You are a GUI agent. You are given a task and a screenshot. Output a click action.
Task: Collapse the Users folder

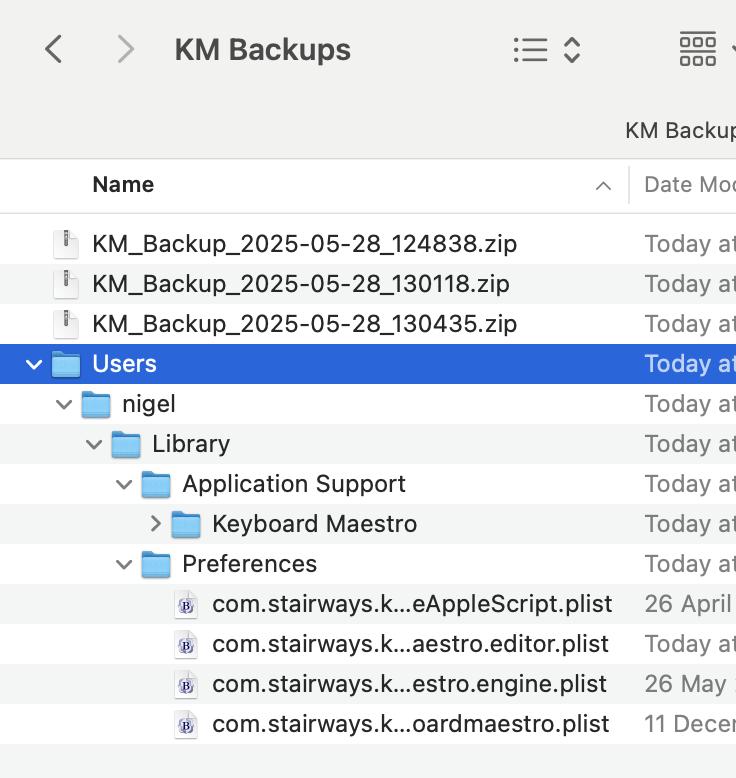pos(35,364)
